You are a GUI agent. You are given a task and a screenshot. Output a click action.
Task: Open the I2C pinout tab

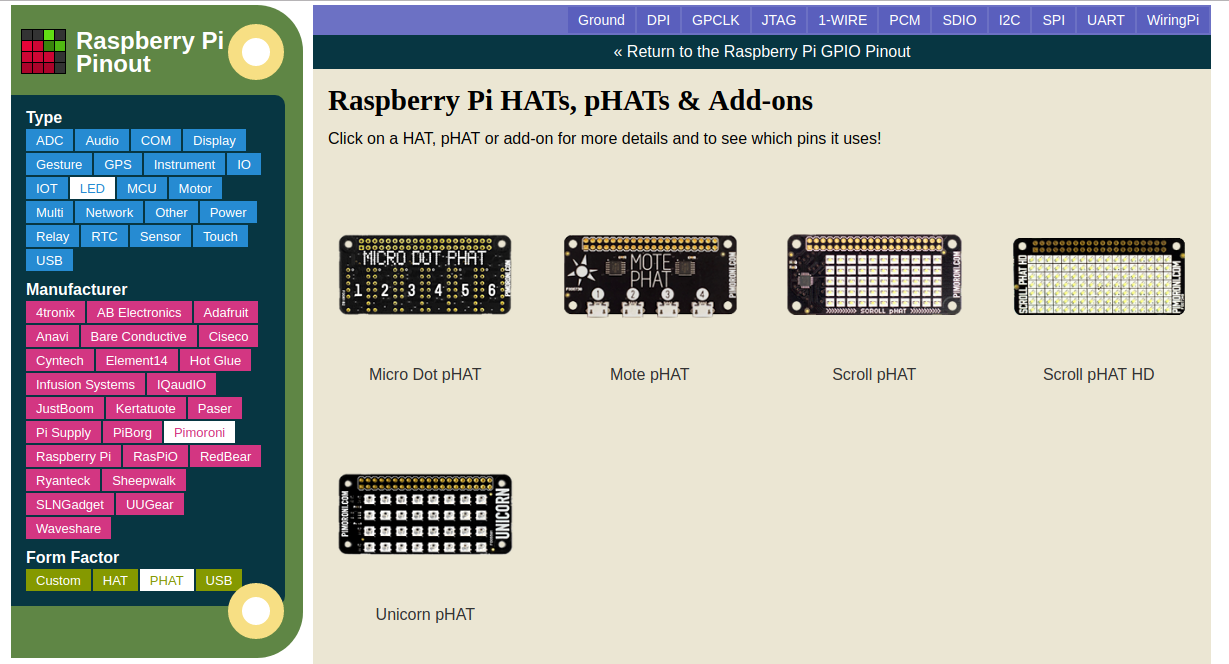(x=1009, y=20)
